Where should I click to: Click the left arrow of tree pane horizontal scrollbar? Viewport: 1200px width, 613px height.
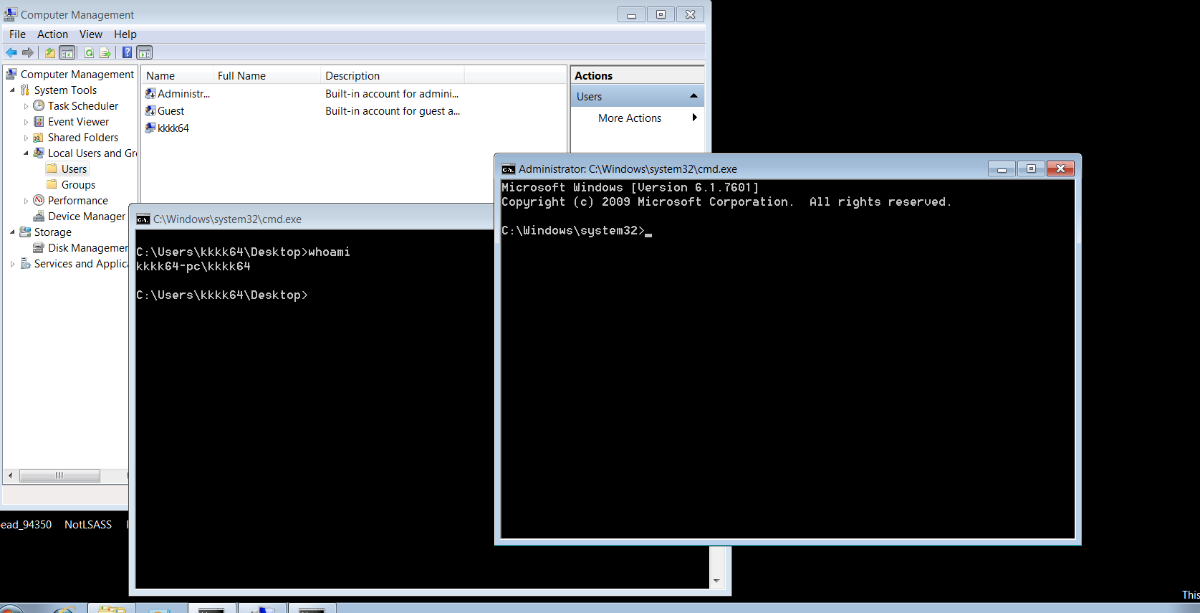click(10, 475)
